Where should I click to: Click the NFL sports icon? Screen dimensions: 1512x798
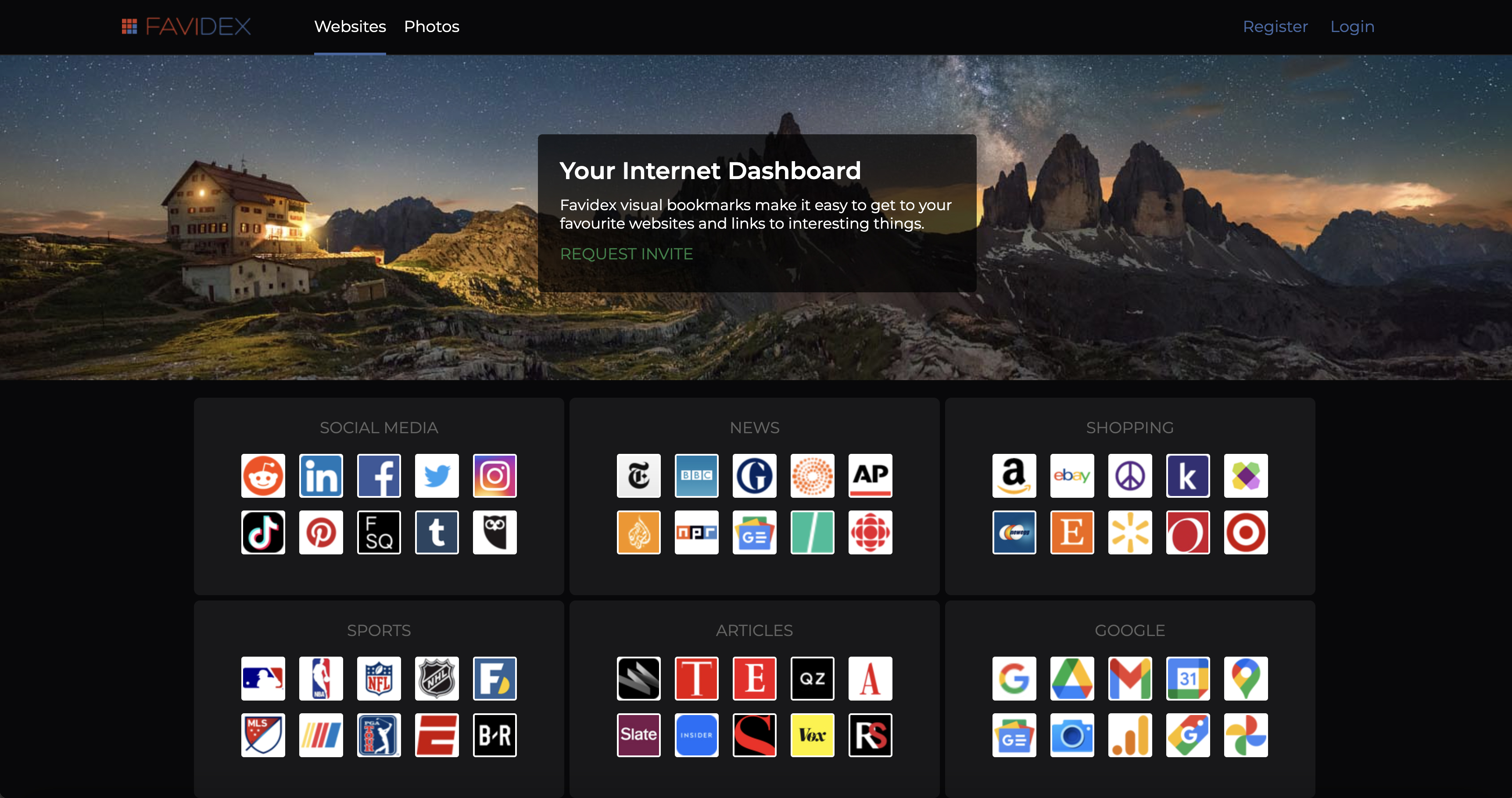379,678
